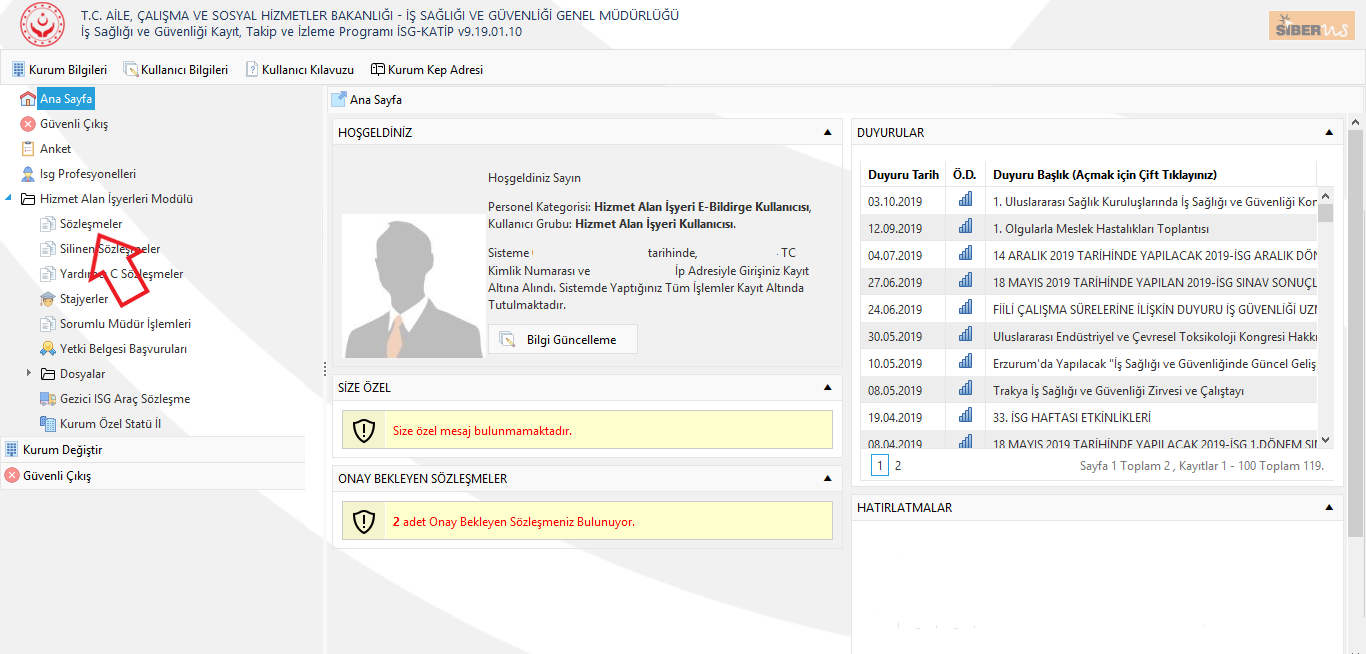Open Gezici ISG Araç Sözleşme
This screenshot has width=1366, height=654.
pos(124,399)
